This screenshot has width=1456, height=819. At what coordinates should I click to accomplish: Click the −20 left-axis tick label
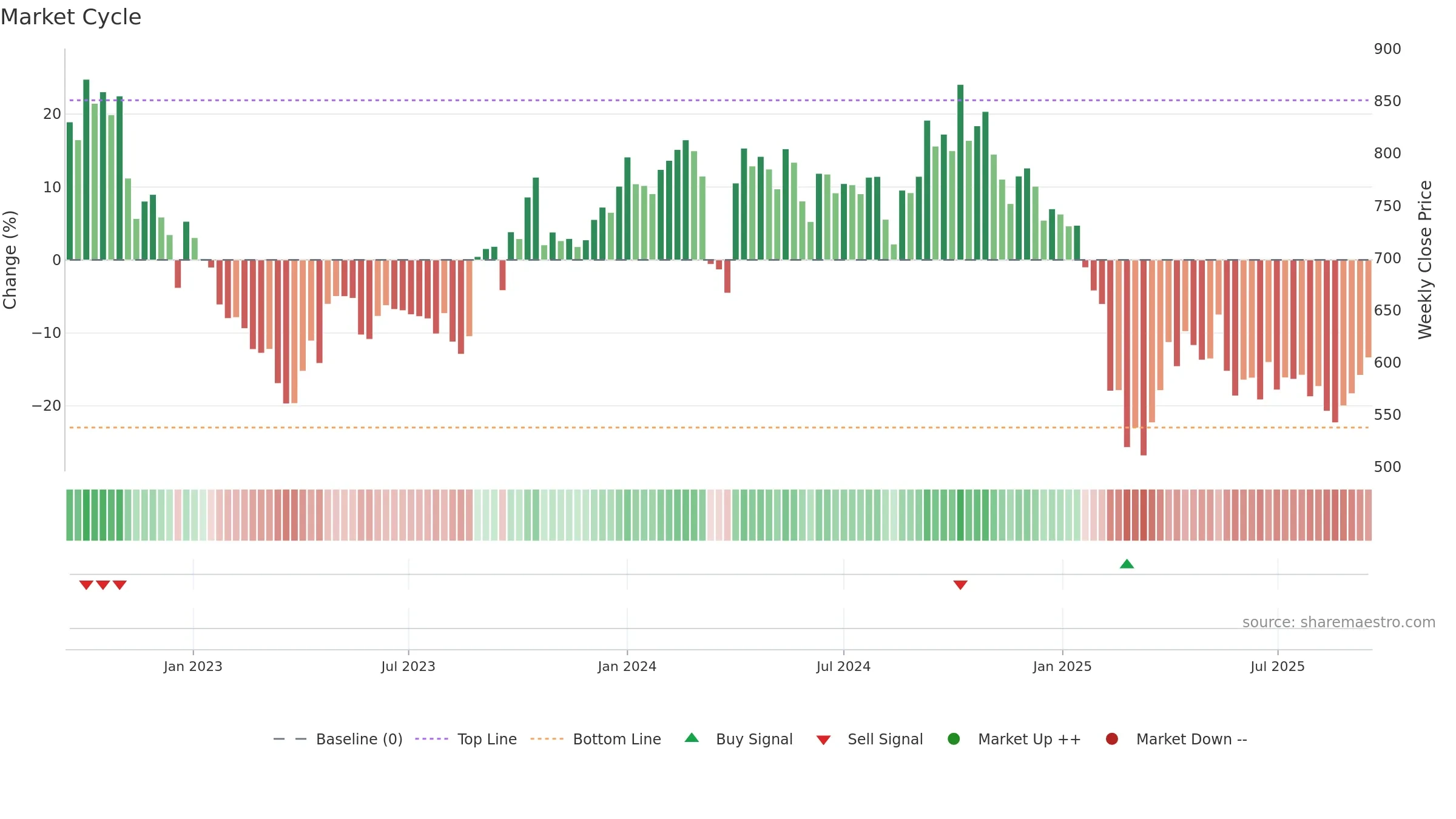47,405
